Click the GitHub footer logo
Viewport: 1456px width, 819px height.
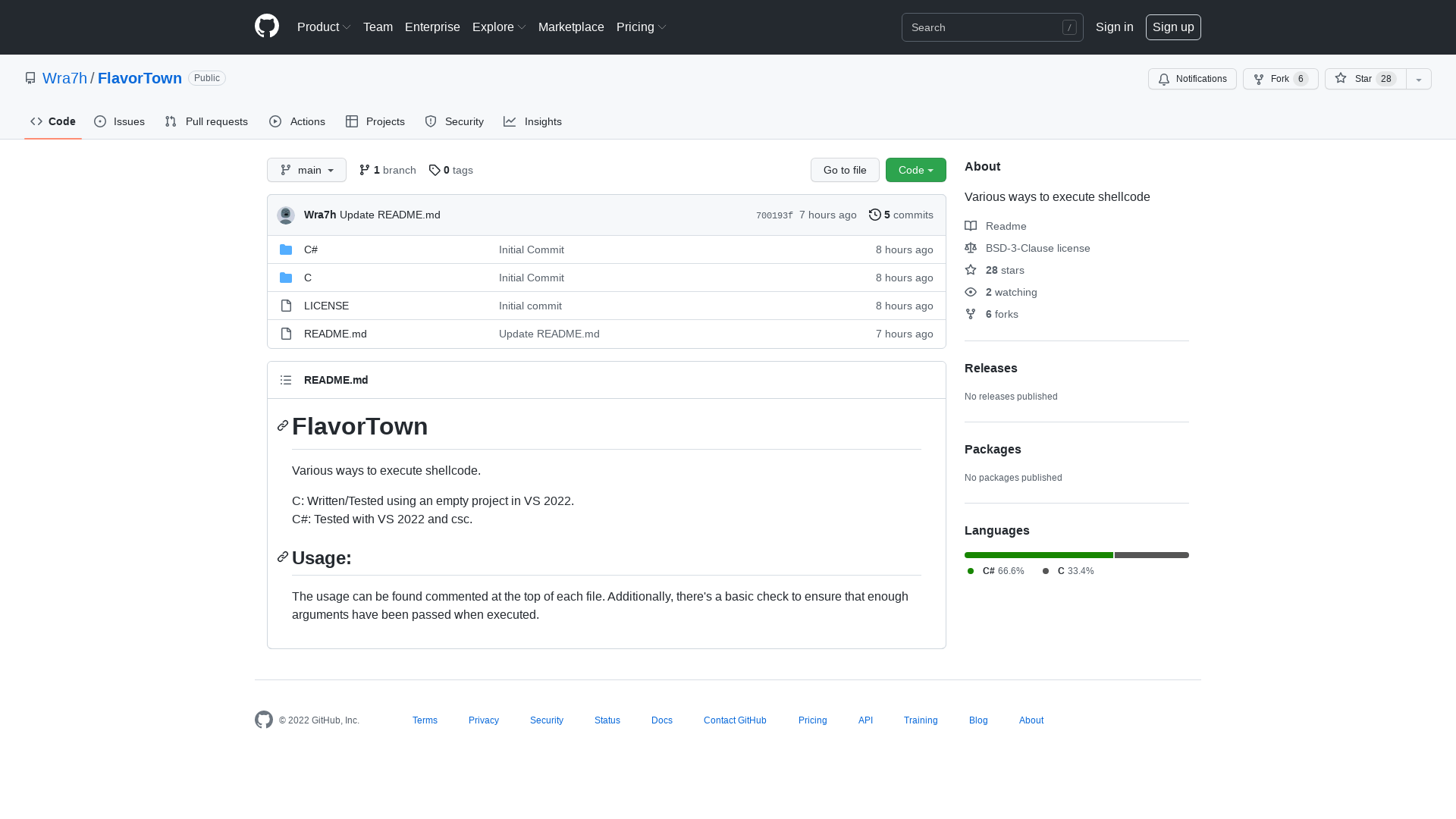pyautogui.click(x=264, y=720)
